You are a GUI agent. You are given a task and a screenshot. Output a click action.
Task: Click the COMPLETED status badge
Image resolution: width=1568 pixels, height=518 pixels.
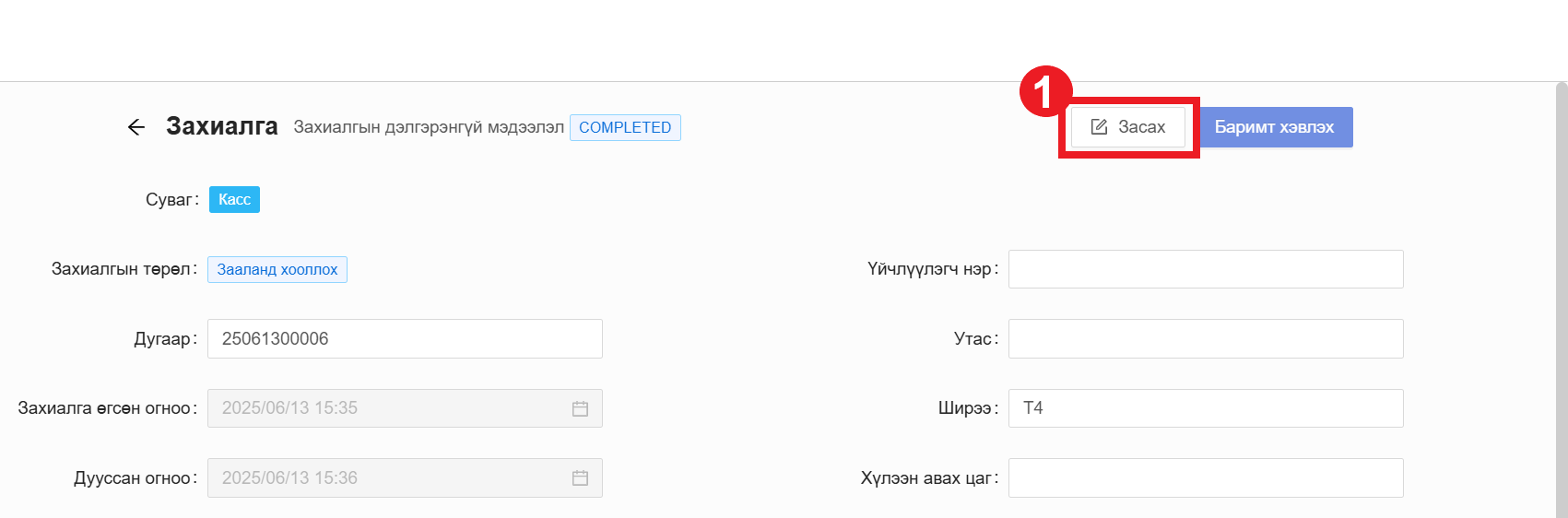tap(625, 127)
